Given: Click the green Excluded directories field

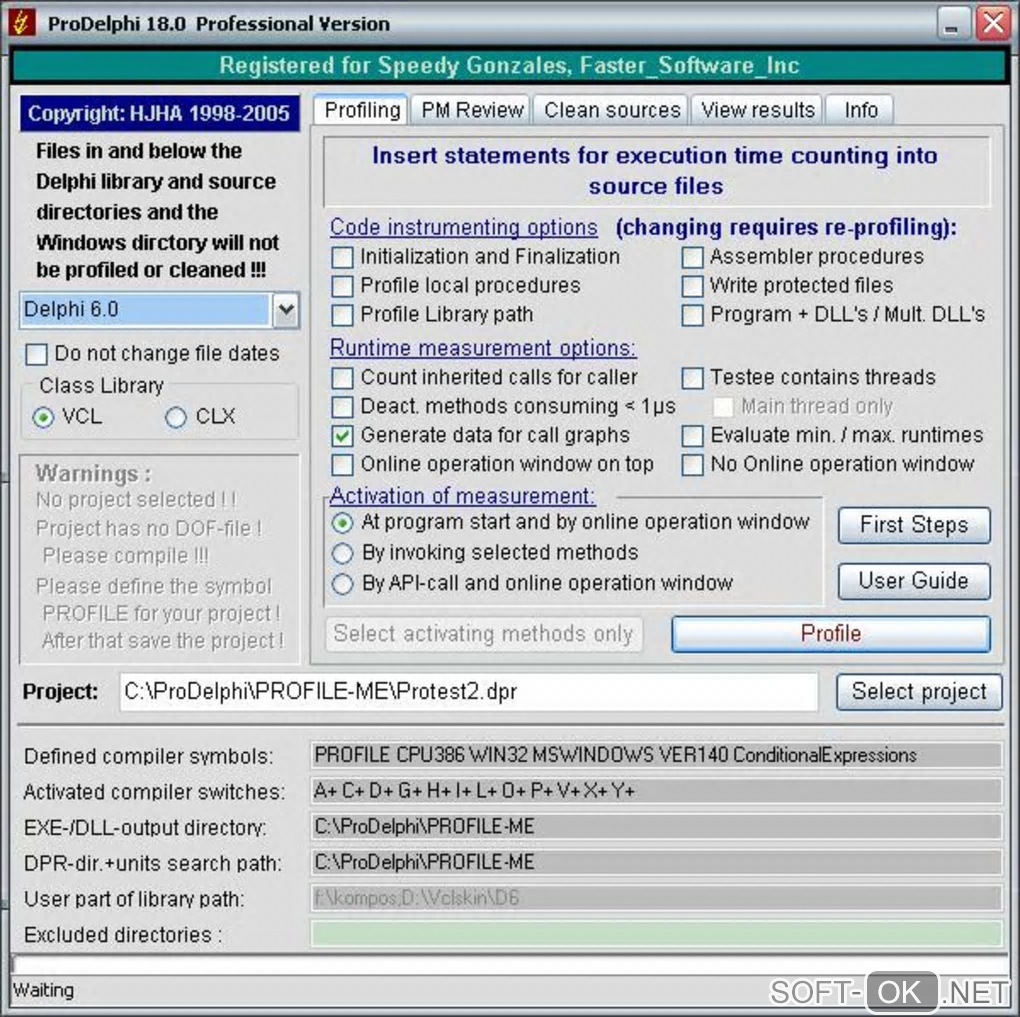Looking at the screenshot, I should [x=656, y=934].
